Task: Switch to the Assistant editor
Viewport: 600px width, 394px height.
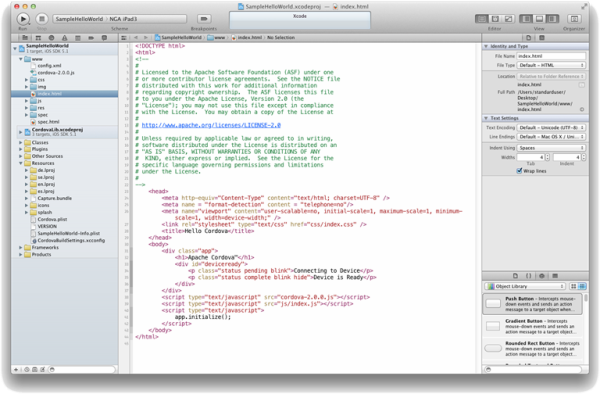Action: click(x=495, y=19)
